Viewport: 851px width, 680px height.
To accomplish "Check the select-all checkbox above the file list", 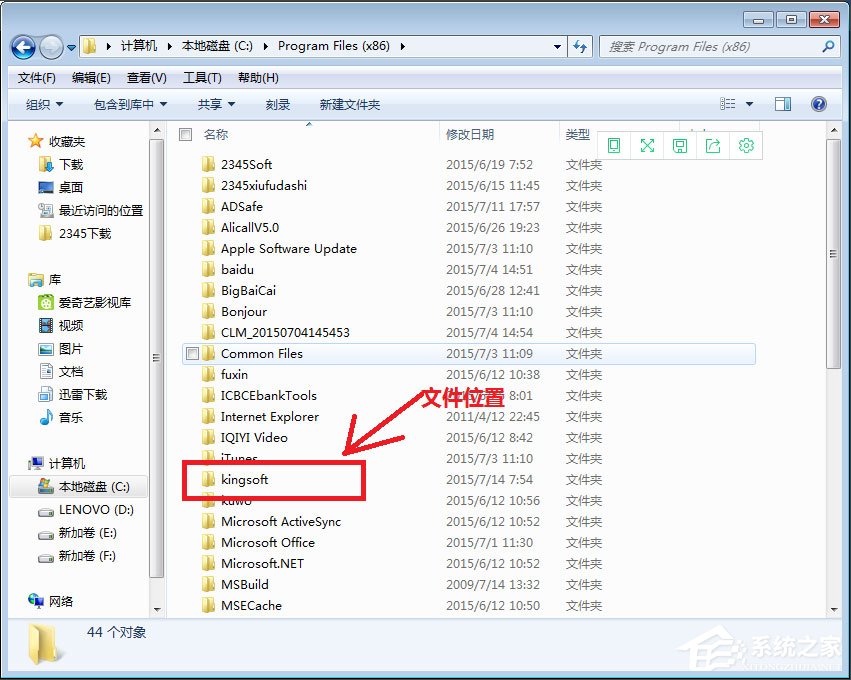I will click(x=185, y=133).
